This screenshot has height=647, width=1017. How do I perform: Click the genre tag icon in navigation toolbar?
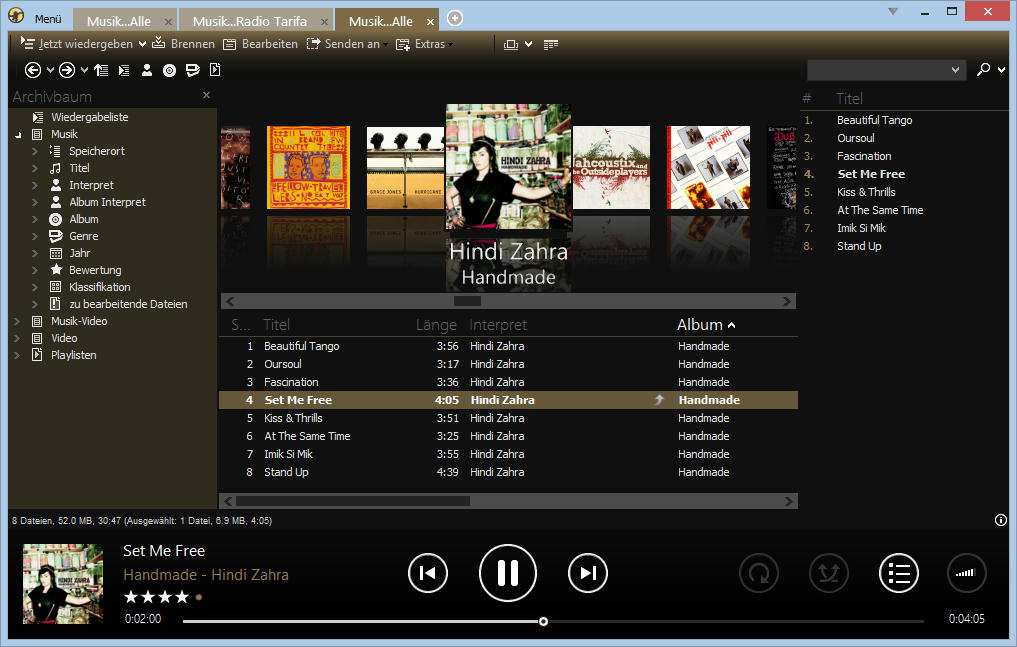tap(193, 70)
